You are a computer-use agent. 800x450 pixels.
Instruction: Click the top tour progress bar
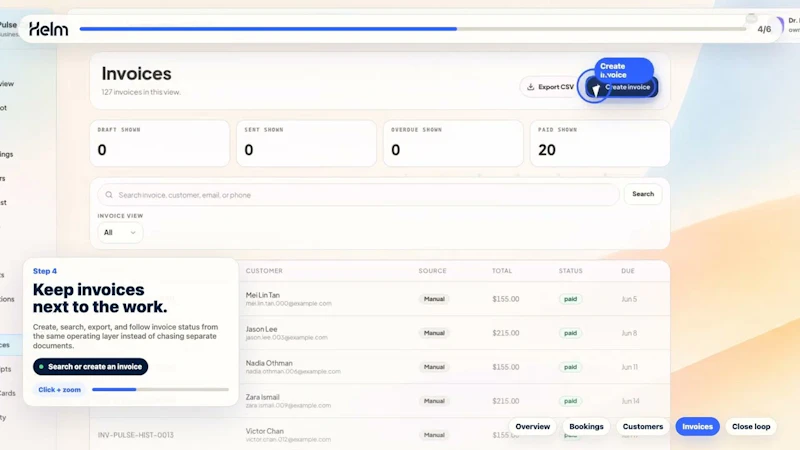pos(413,29)
